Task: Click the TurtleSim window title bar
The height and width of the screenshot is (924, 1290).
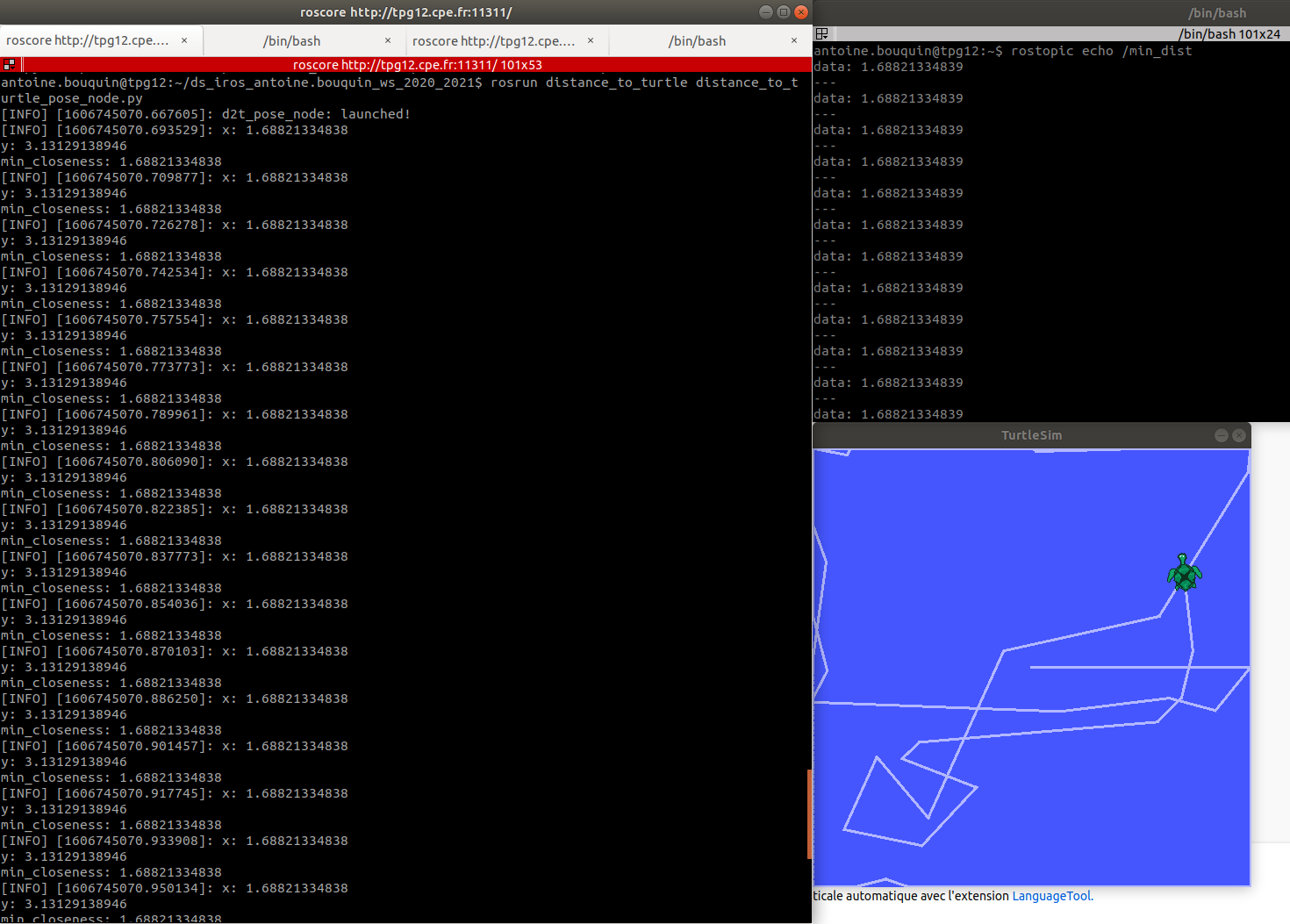Action: coord(1031,435)
